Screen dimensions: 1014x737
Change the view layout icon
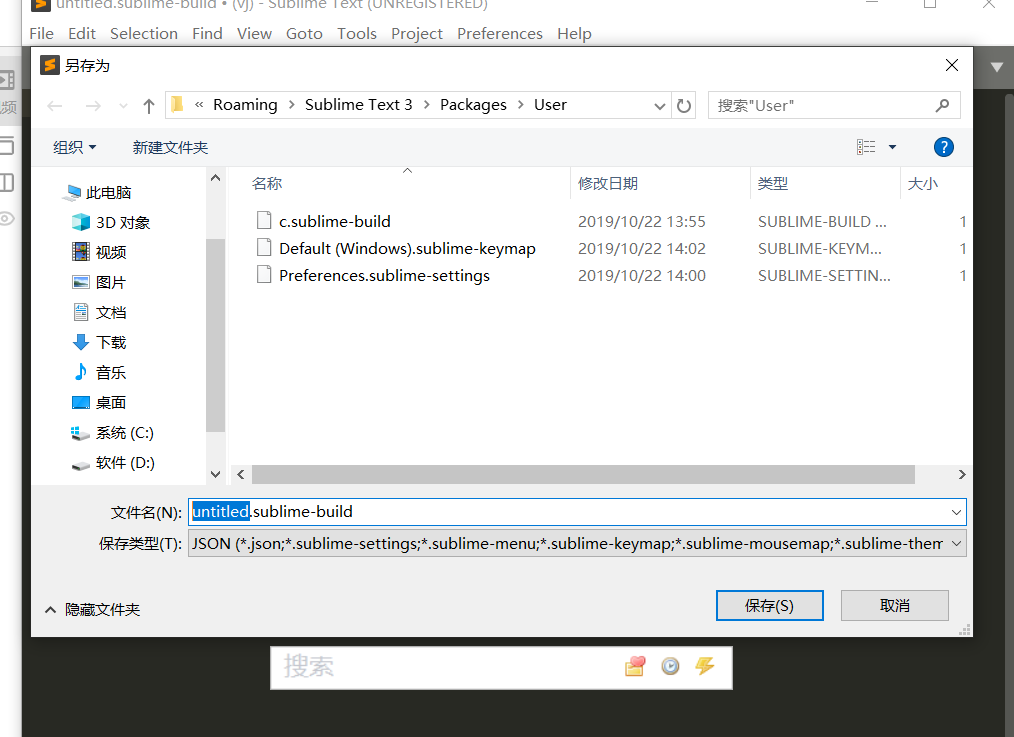866,147
